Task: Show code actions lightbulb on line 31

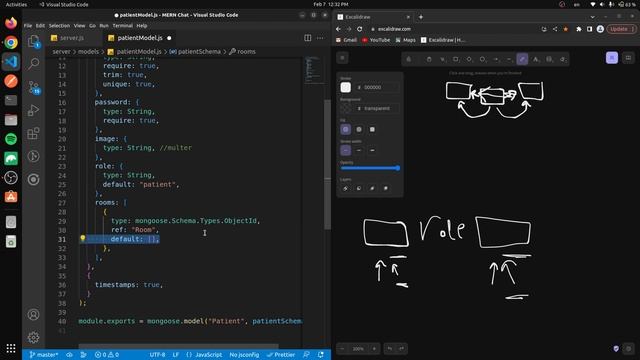Action: [82, 238]
